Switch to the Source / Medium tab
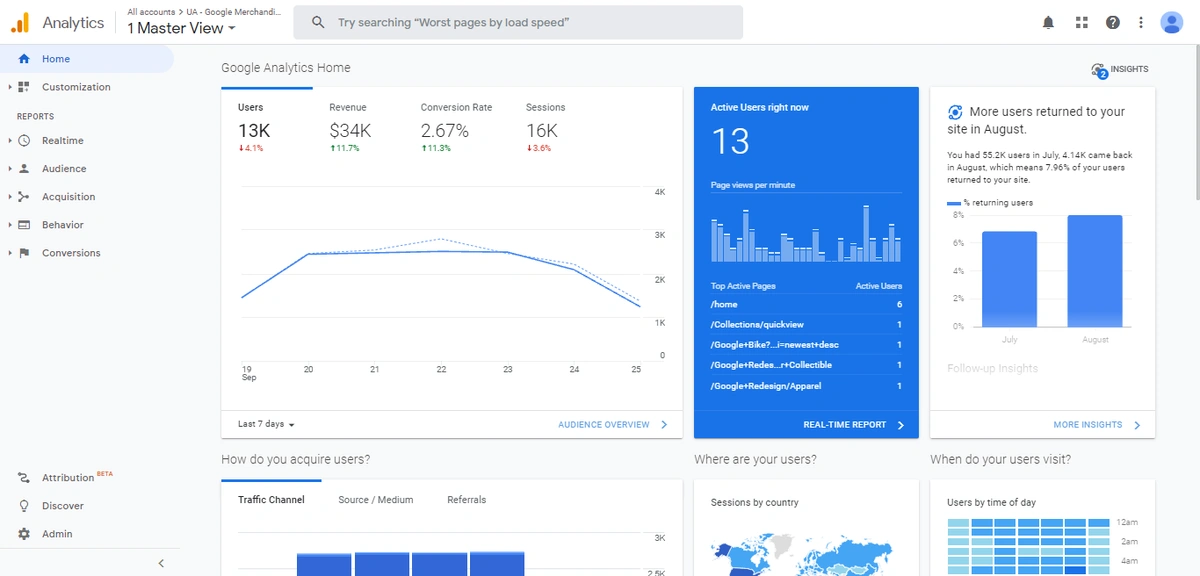 tap(376, 499)
